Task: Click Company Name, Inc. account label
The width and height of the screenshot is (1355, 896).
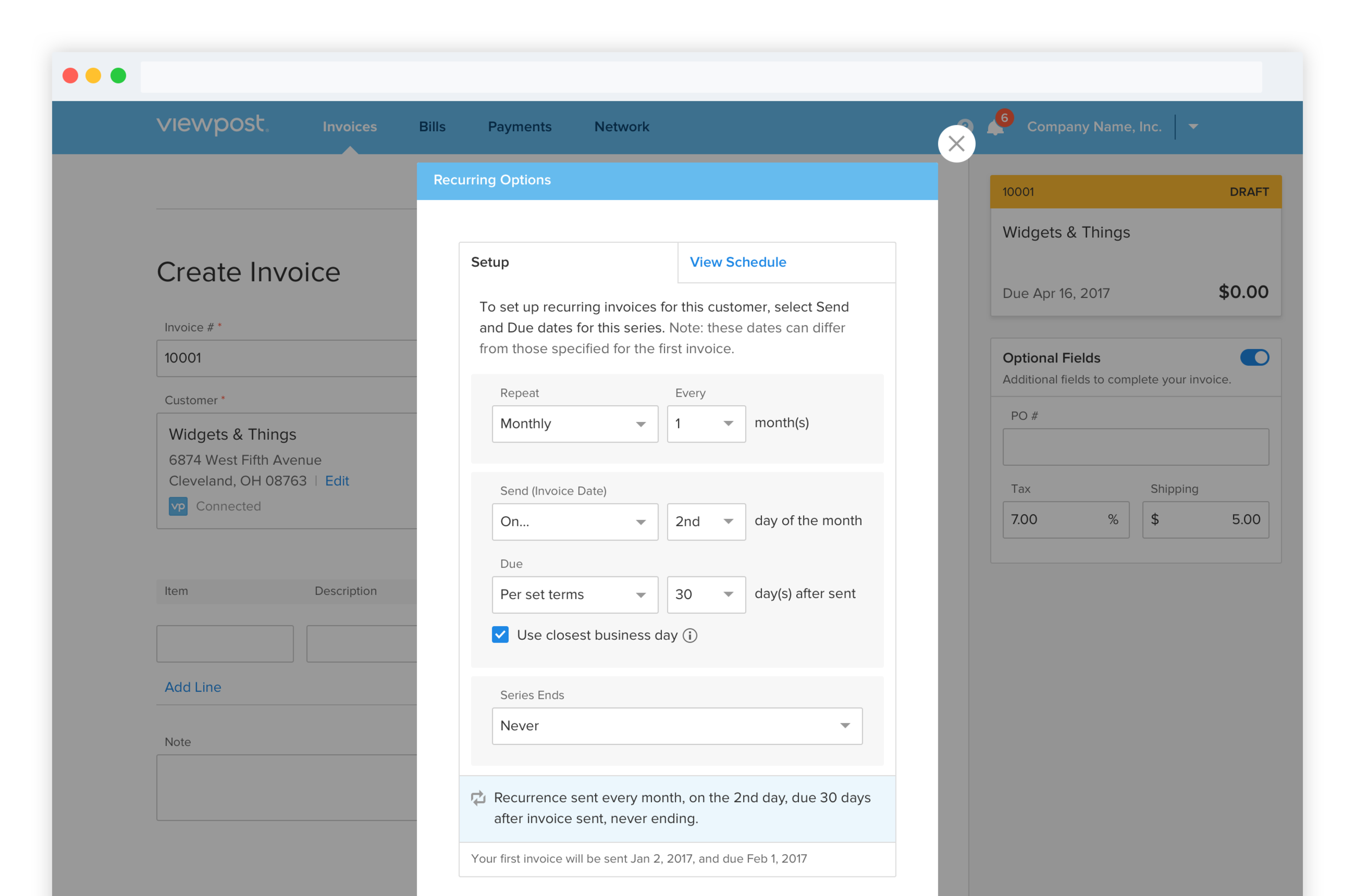Action: click(1094, 127)
